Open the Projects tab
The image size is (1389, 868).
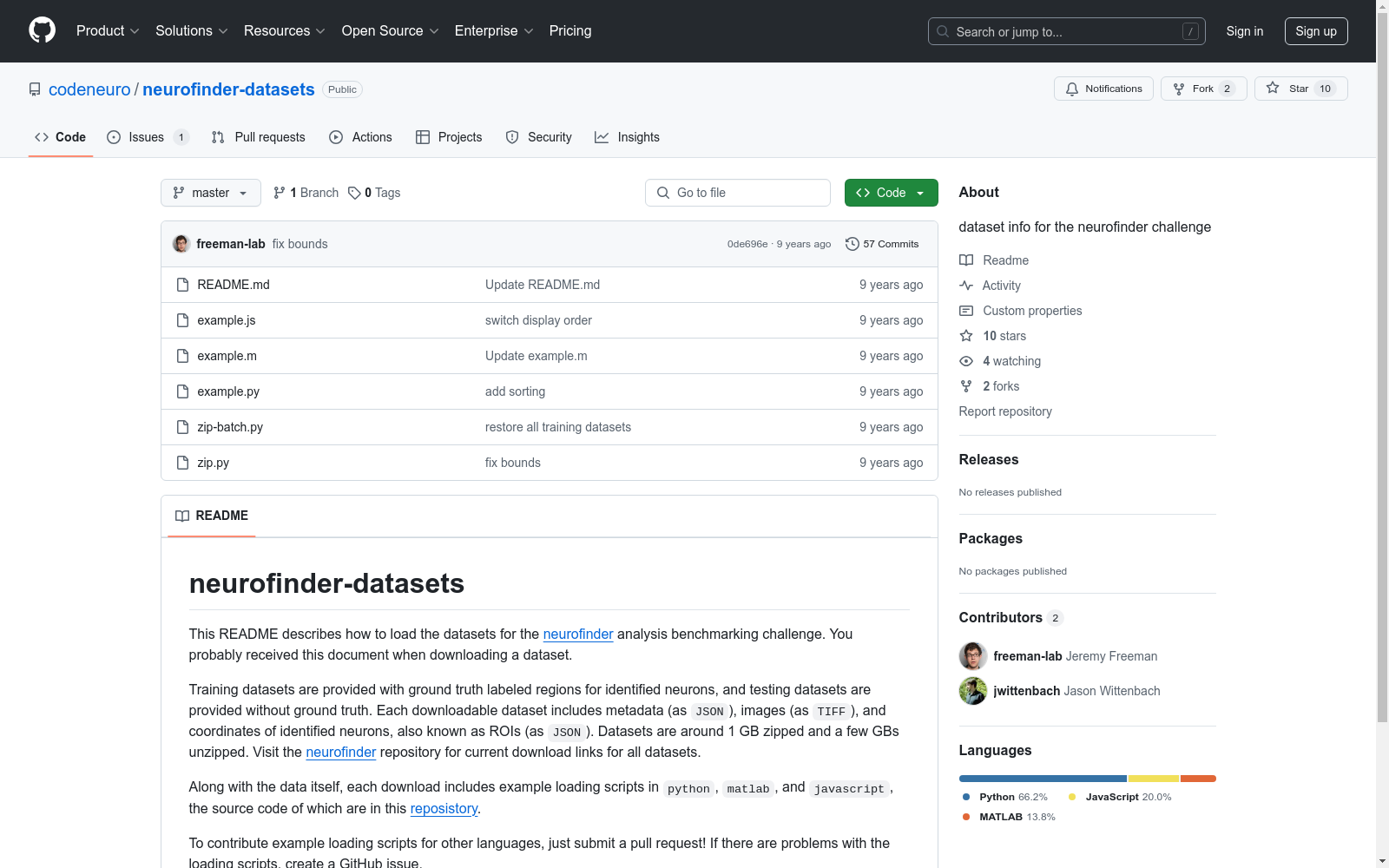[x=449, y=137]
